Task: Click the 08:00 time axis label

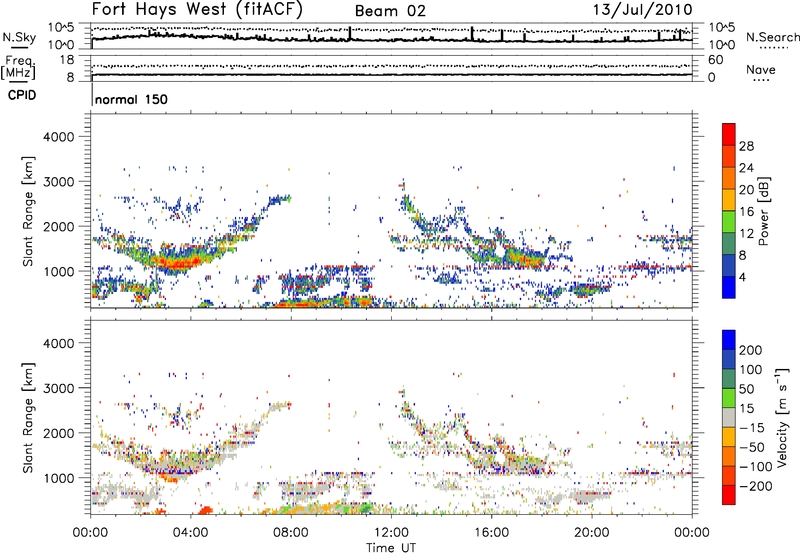Action: click(291, 533)
